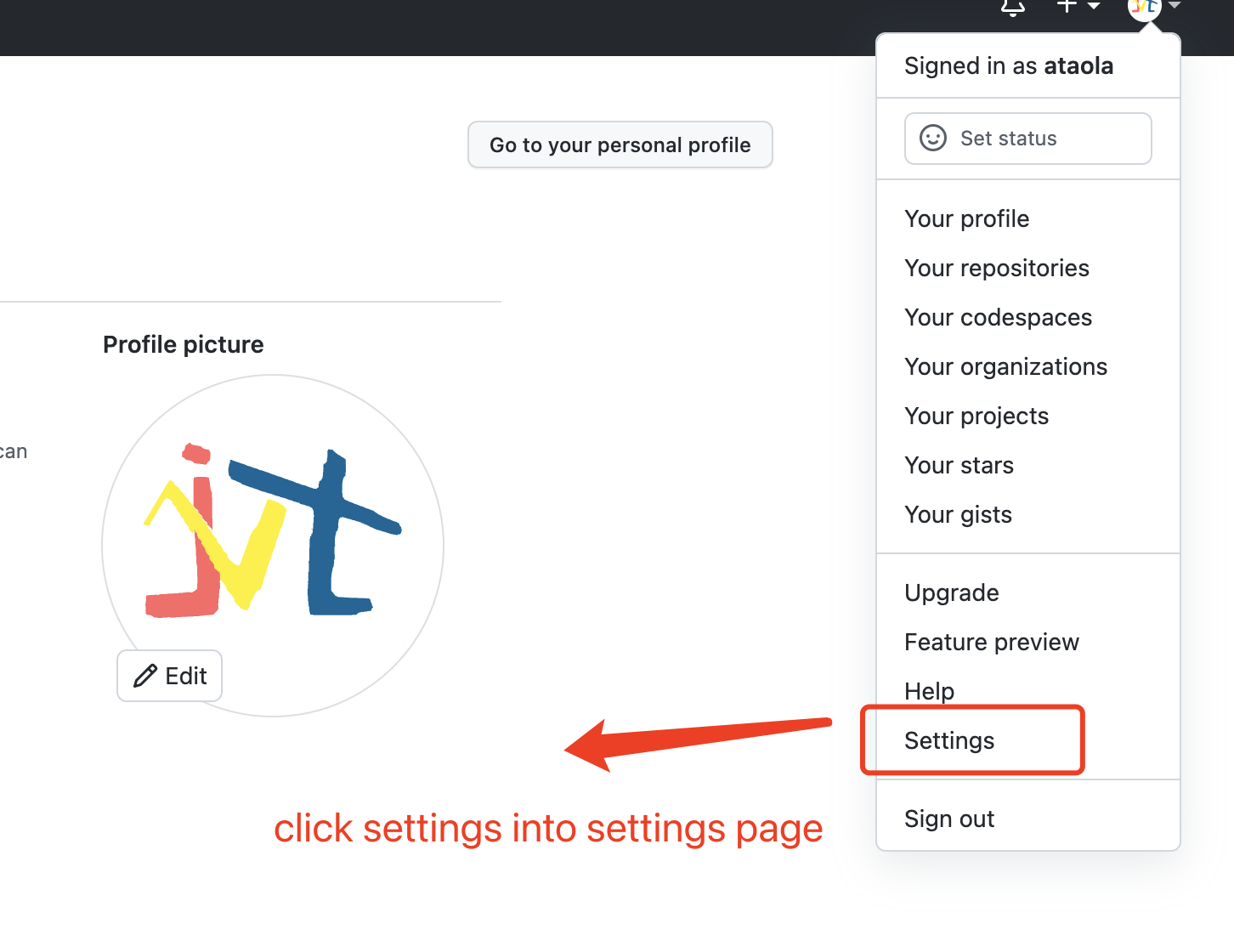1234x952 pixels.
Task: Go to Your codespaces
Action: (x=998, y=317)
